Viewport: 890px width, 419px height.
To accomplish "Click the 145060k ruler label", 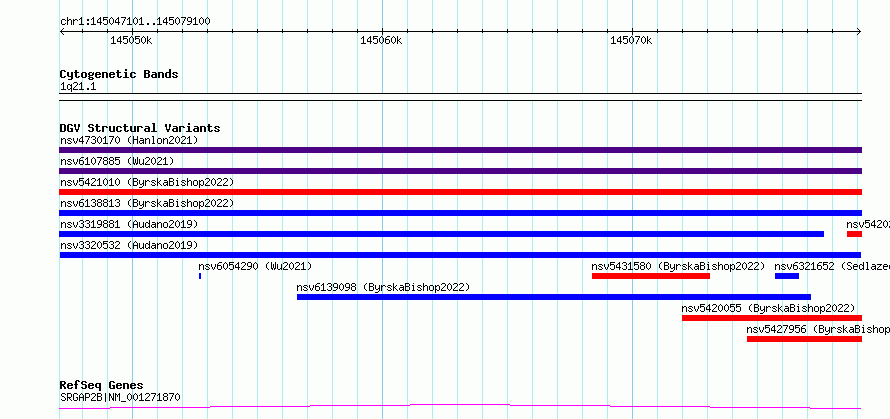I will [x=381, y=40].
